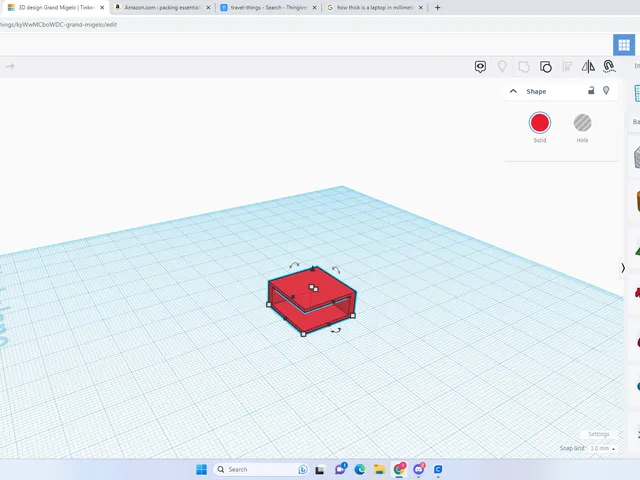Open the blue C app on the taskbar
640x480 pixels.
coord(438,469)
